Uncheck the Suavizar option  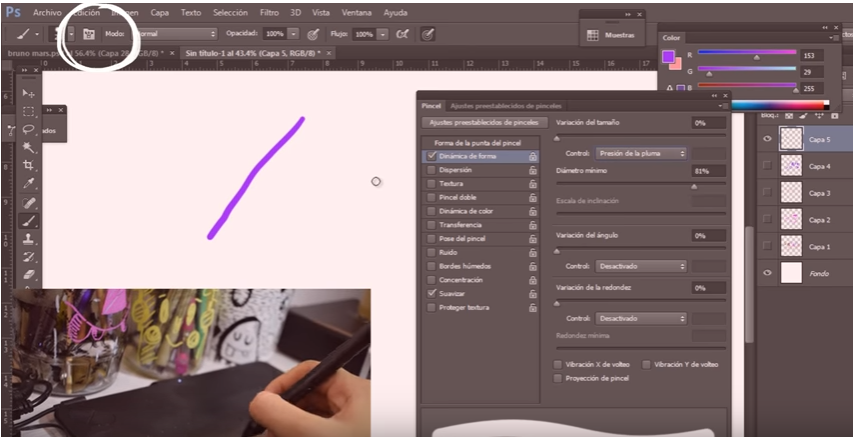(x=432, y=294)
